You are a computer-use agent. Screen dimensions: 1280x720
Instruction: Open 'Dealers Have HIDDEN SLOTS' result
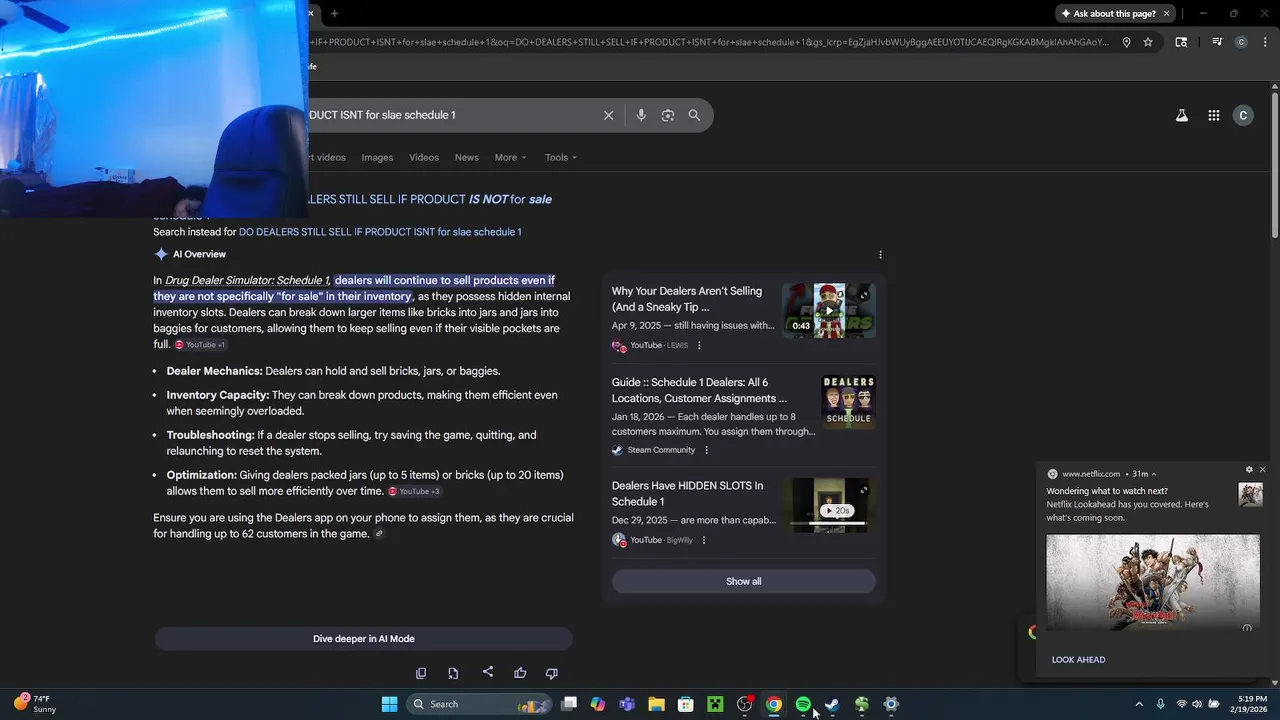coord(687,493)
